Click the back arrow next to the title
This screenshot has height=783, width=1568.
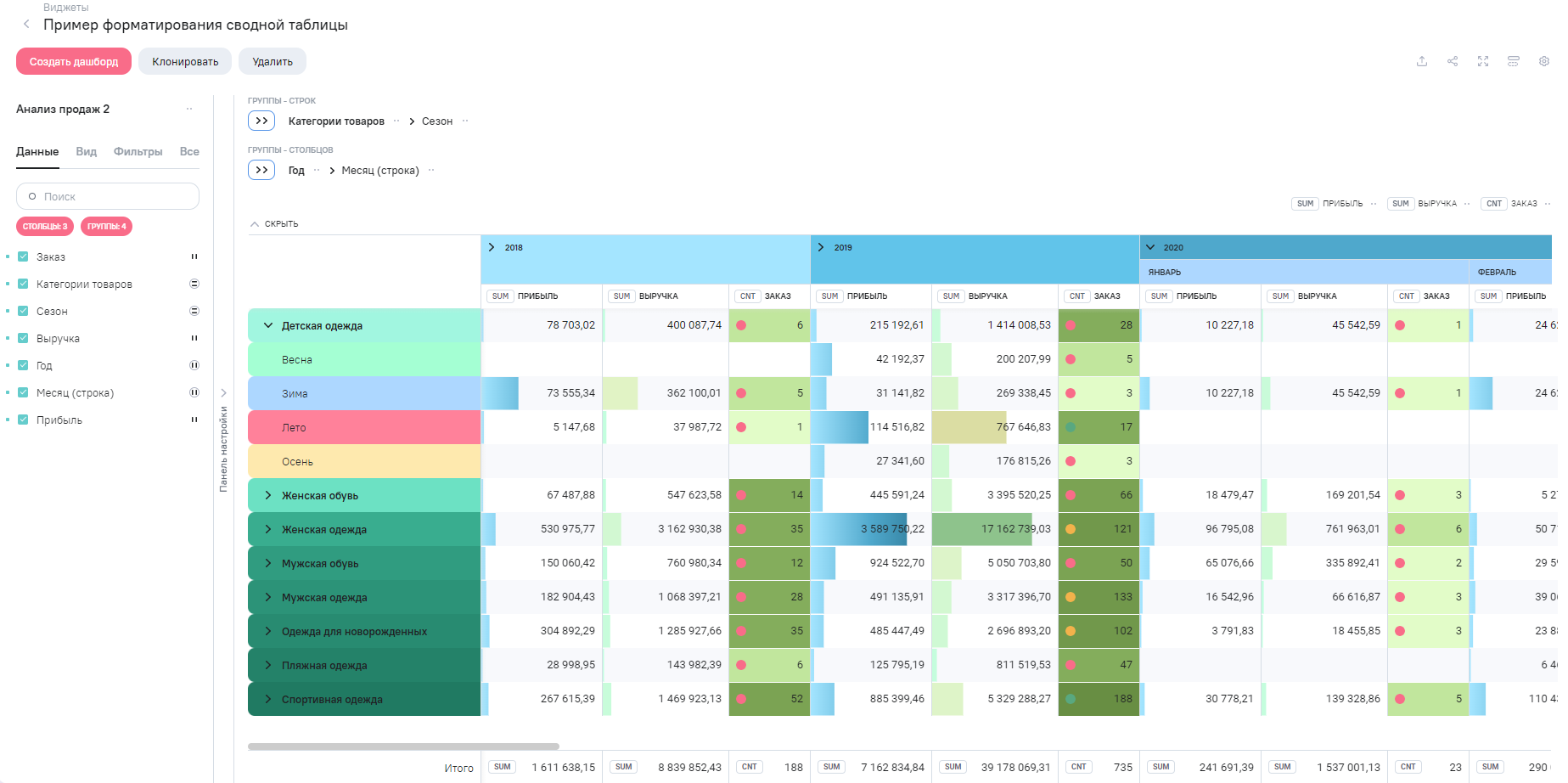(26, 25)
